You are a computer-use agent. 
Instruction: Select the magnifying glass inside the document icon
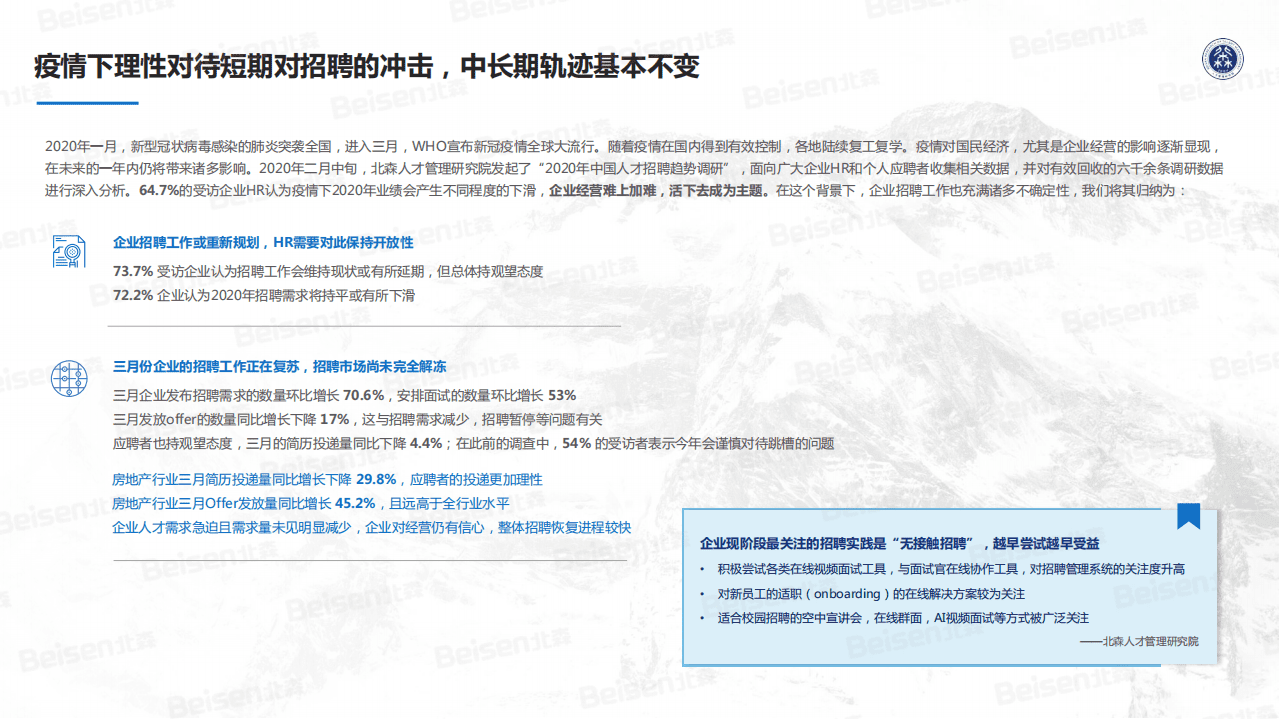click(x=72, y=250)
